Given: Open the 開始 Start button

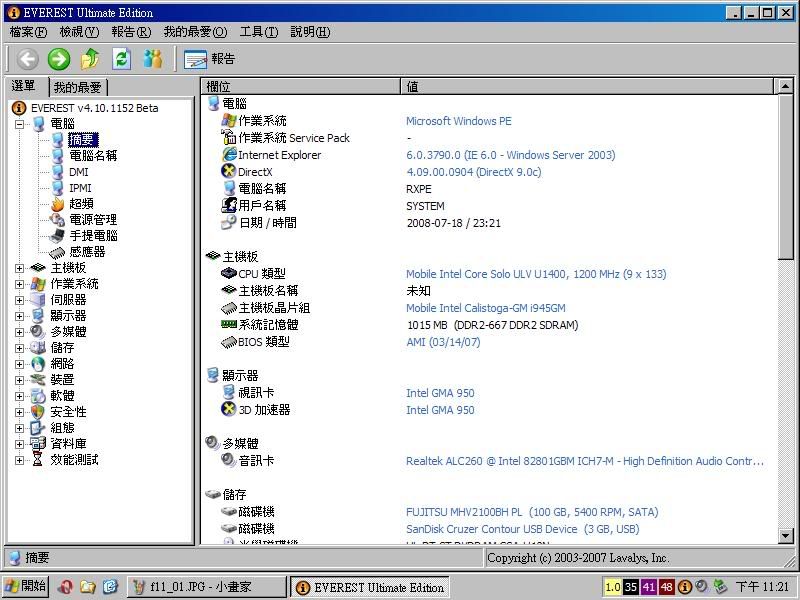Looking at the screenshot, I should pos(26,587).
